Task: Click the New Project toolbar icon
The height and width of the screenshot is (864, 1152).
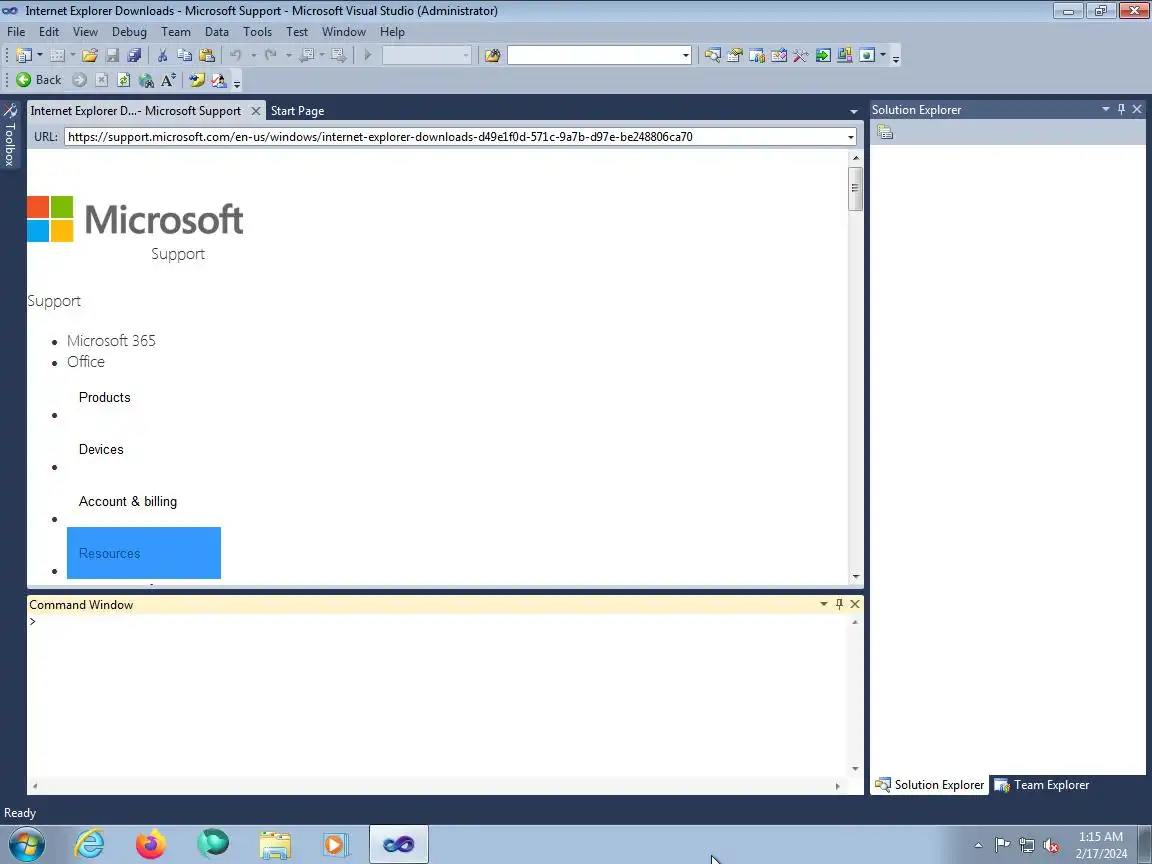Action: 24,55
